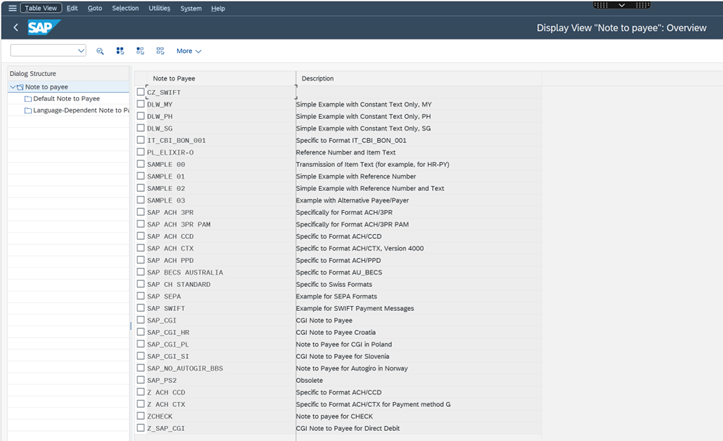Image resolution: width=723 pixels, height=441 pixels.
Task: Click the SAMPLE 01 cell
Action: tap(220, 176)
